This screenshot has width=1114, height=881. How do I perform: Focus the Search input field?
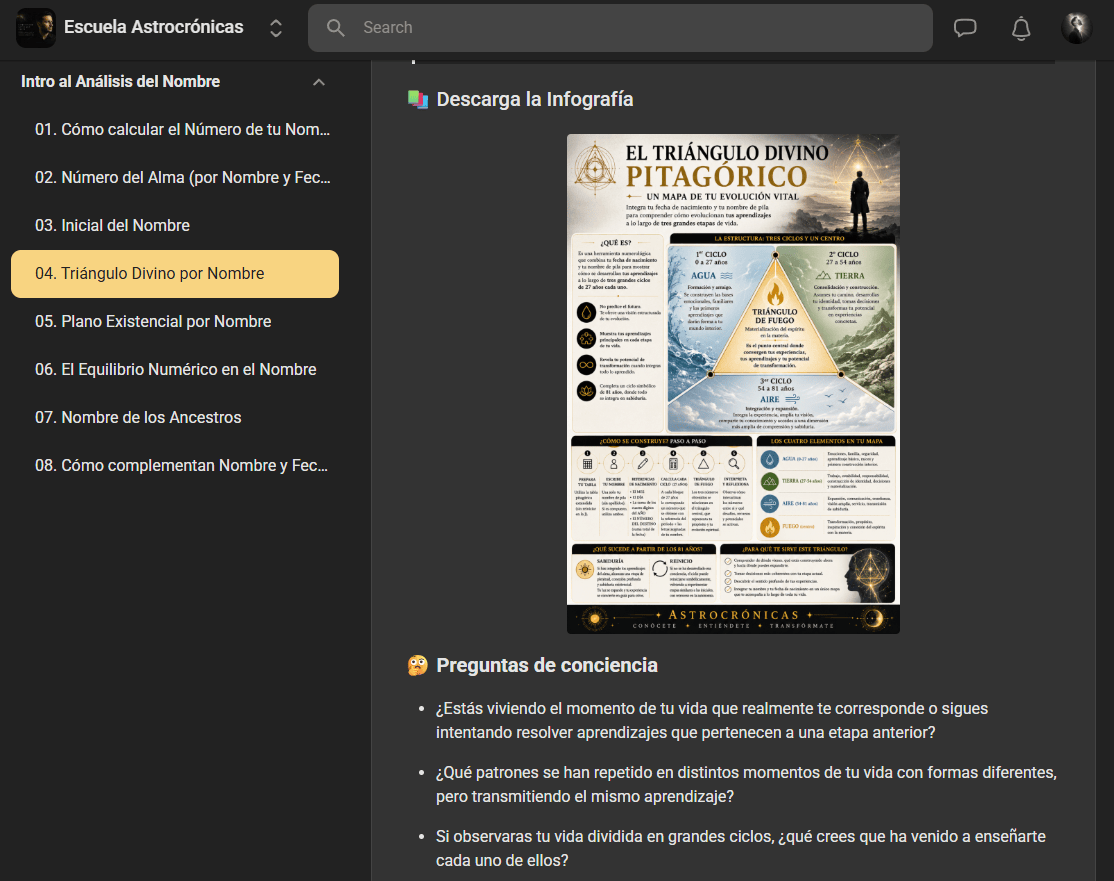click(x=620, y=28)
